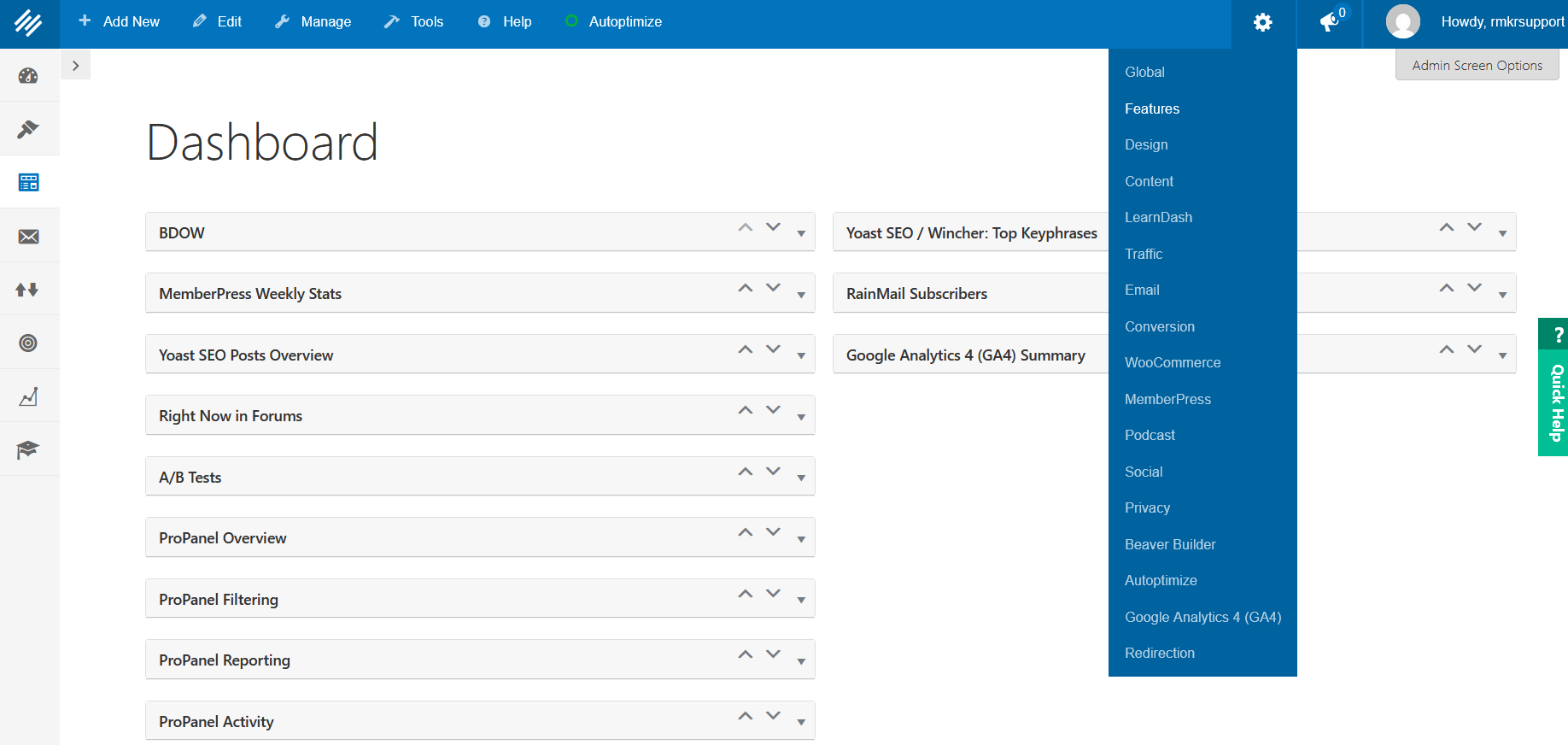
Task: Select the envelope mail sidebar icon
Action: coord(28,237)
